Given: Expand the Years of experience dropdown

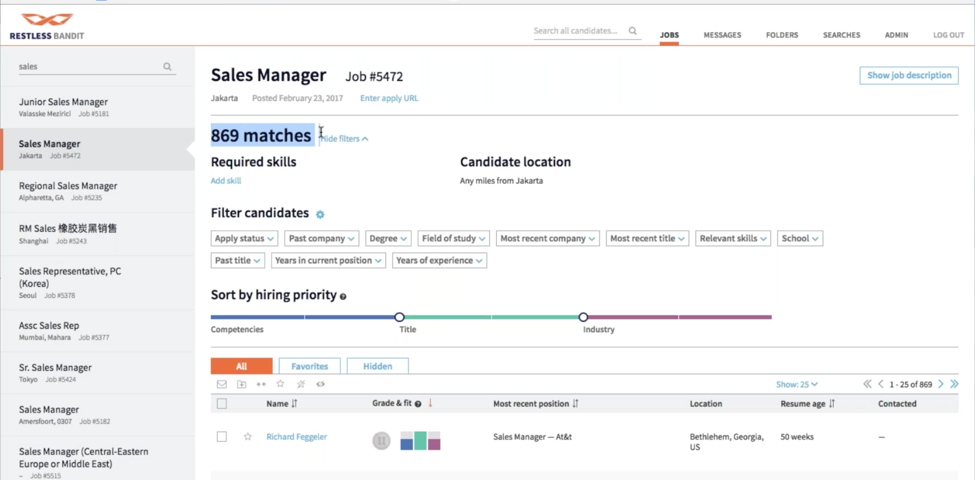Looking at the screenshot, I should [x=439, y=261].
